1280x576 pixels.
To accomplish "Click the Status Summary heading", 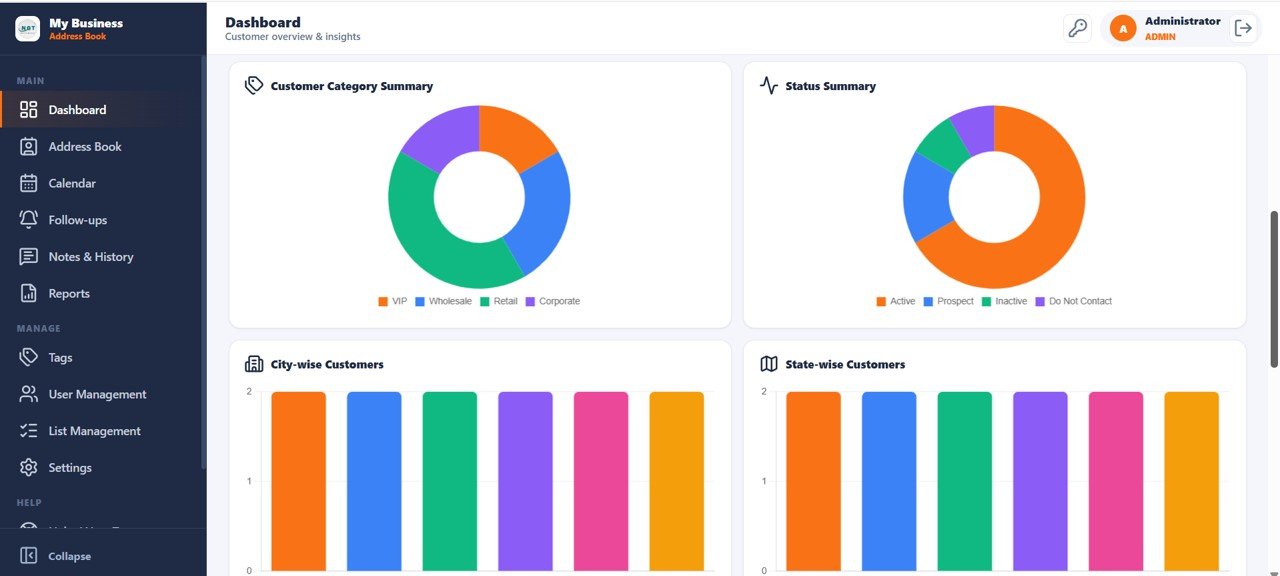I will 831,86.
